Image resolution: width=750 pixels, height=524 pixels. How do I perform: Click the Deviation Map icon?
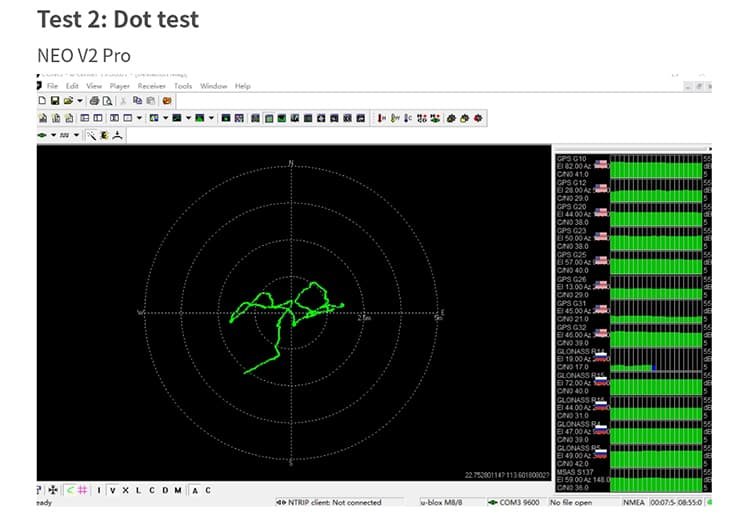[226, 118]
